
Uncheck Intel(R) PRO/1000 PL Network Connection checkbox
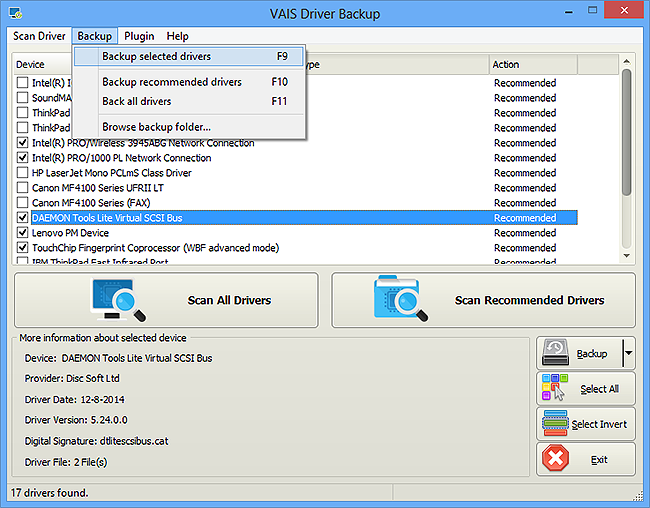22,158
